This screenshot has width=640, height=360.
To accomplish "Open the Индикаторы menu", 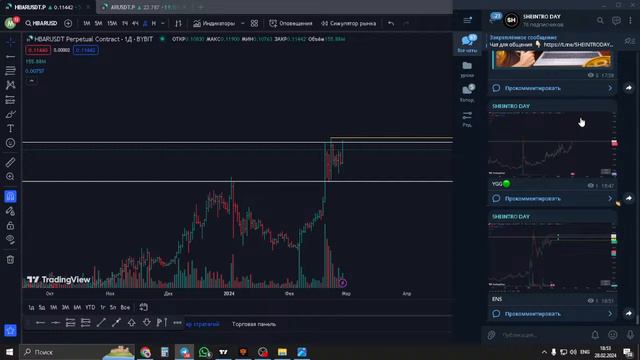I will click(214, 23).
